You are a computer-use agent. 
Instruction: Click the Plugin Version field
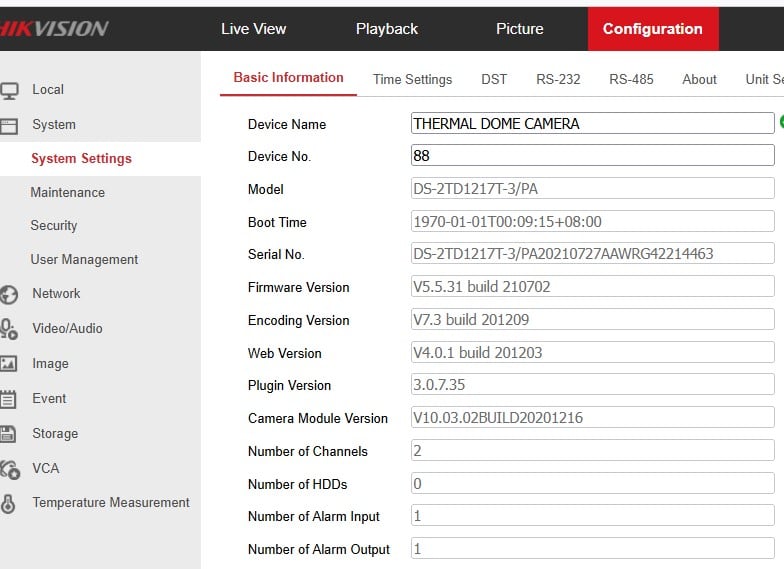tap(592, 384)
